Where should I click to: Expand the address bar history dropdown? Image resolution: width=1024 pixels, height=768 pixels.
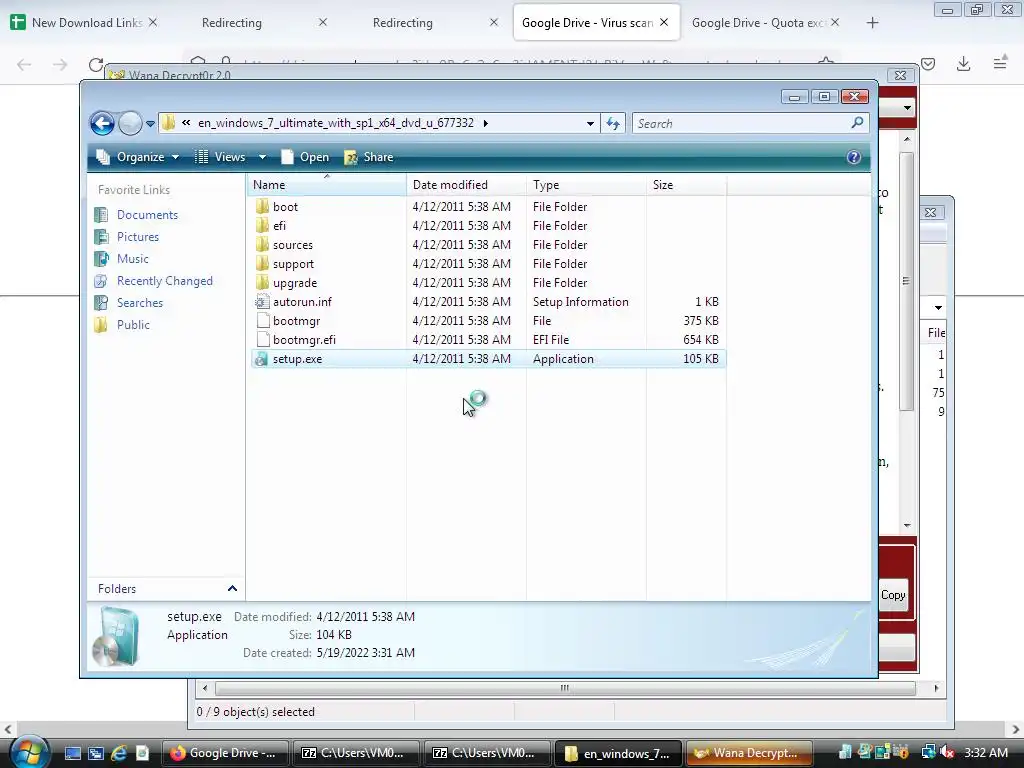coord(590,123)
